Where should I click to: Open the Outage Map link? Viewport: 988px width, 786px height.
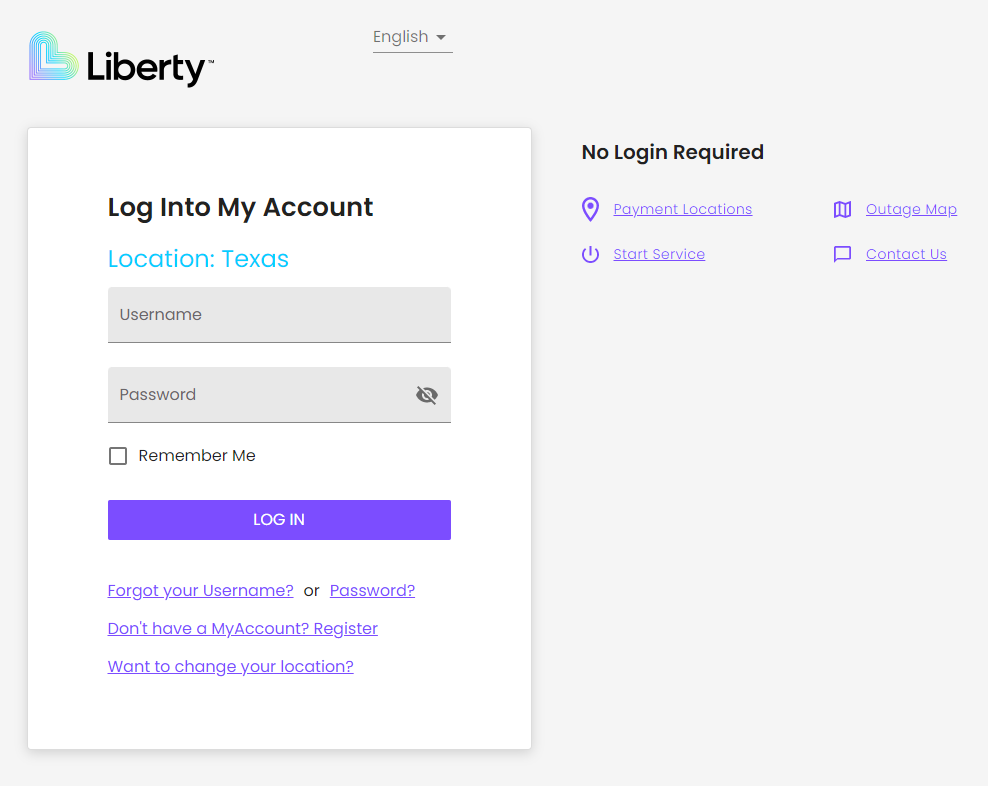tap(911, 209)
